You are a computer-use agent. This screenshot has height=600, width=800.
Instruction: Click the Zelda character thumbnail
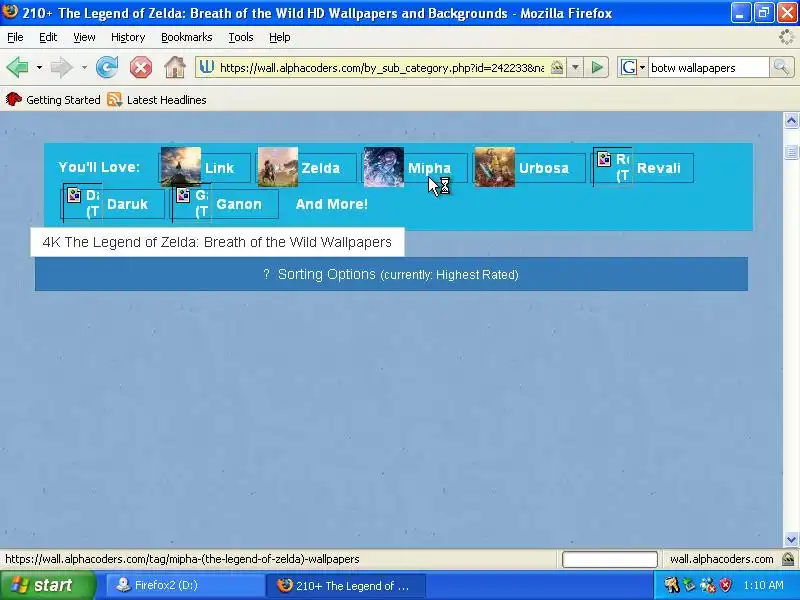pyautogui.click(x=278, y=167)
